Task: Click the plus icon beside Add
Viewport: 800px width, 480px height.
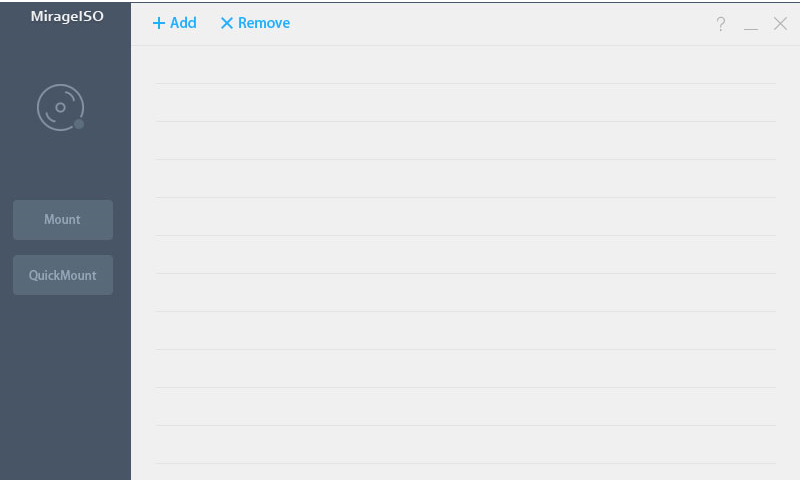Action: pyautogui.click(x=159, y=23)
